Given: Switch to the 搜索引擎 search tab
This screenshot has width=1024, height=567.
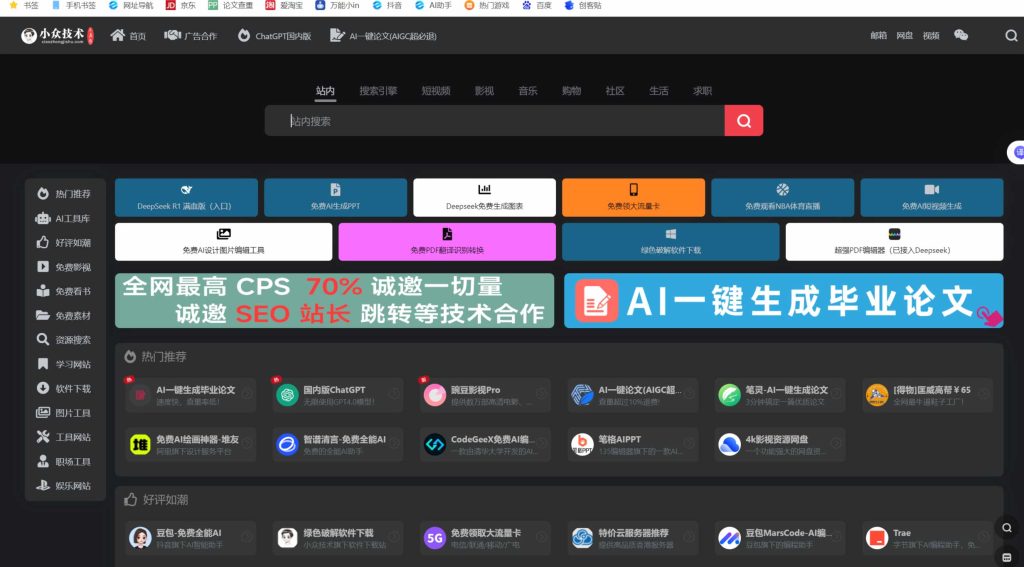Looking at the screenshot, I should tap(378, 91).
